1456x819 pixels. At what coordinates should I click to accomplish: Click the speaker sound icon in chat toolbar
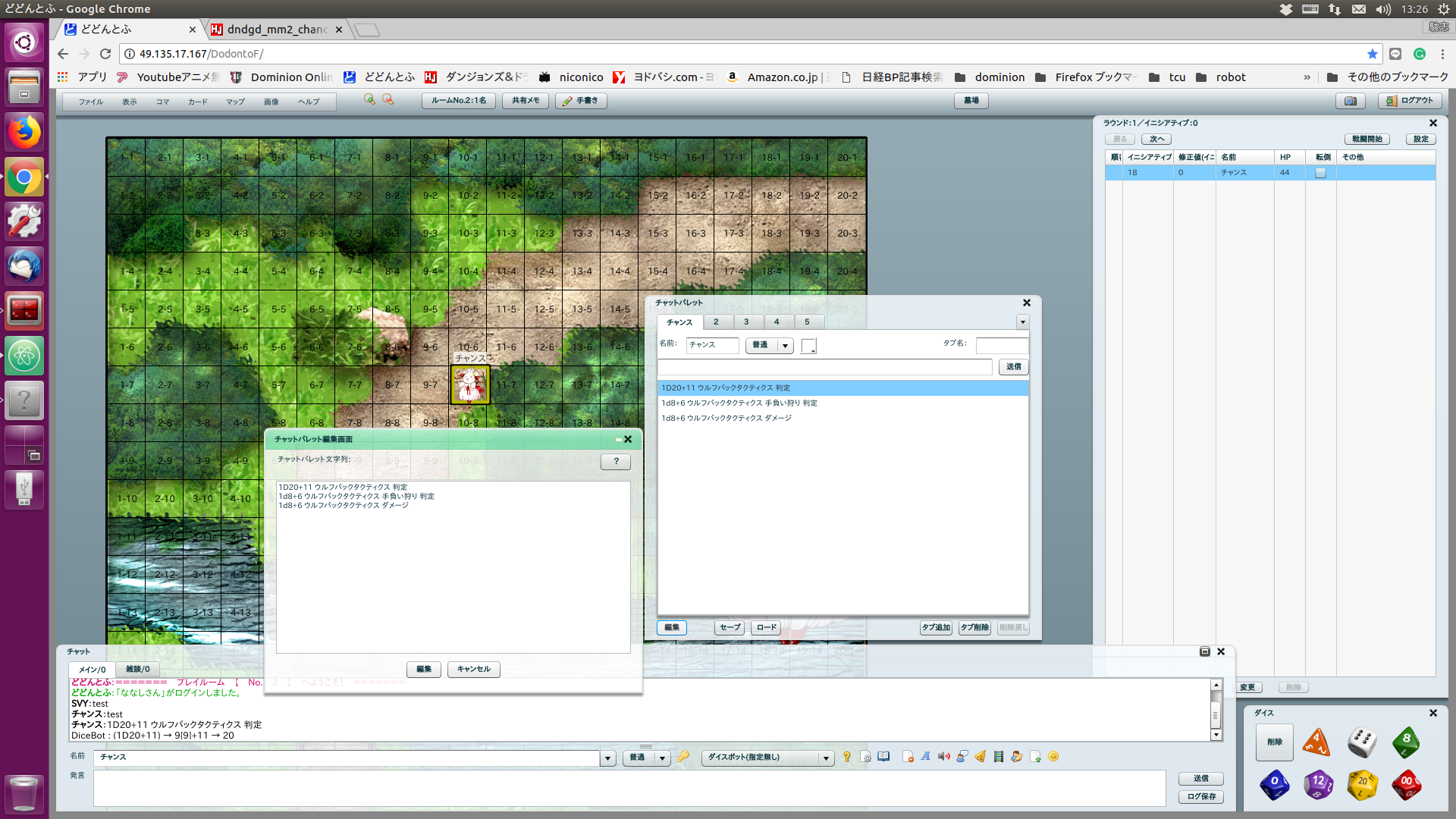point(944,757)
